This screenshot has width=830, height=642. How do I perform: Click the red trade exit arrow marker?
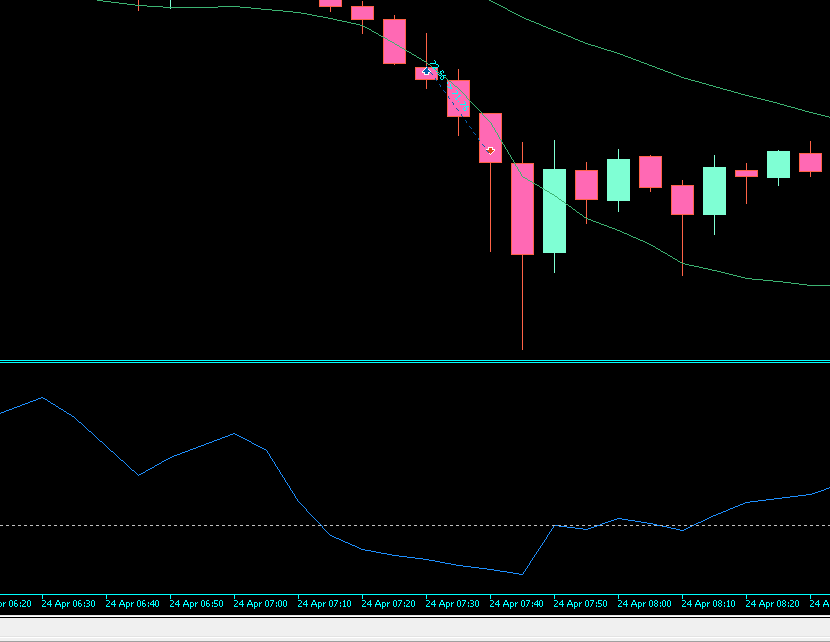click(490, 151)
